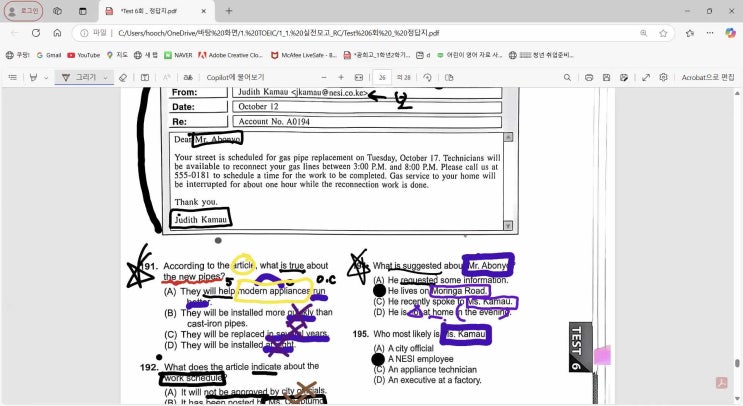Click the text "Account No. A0194"
This screenshot has height=406, width=743.
click(274, 121)
